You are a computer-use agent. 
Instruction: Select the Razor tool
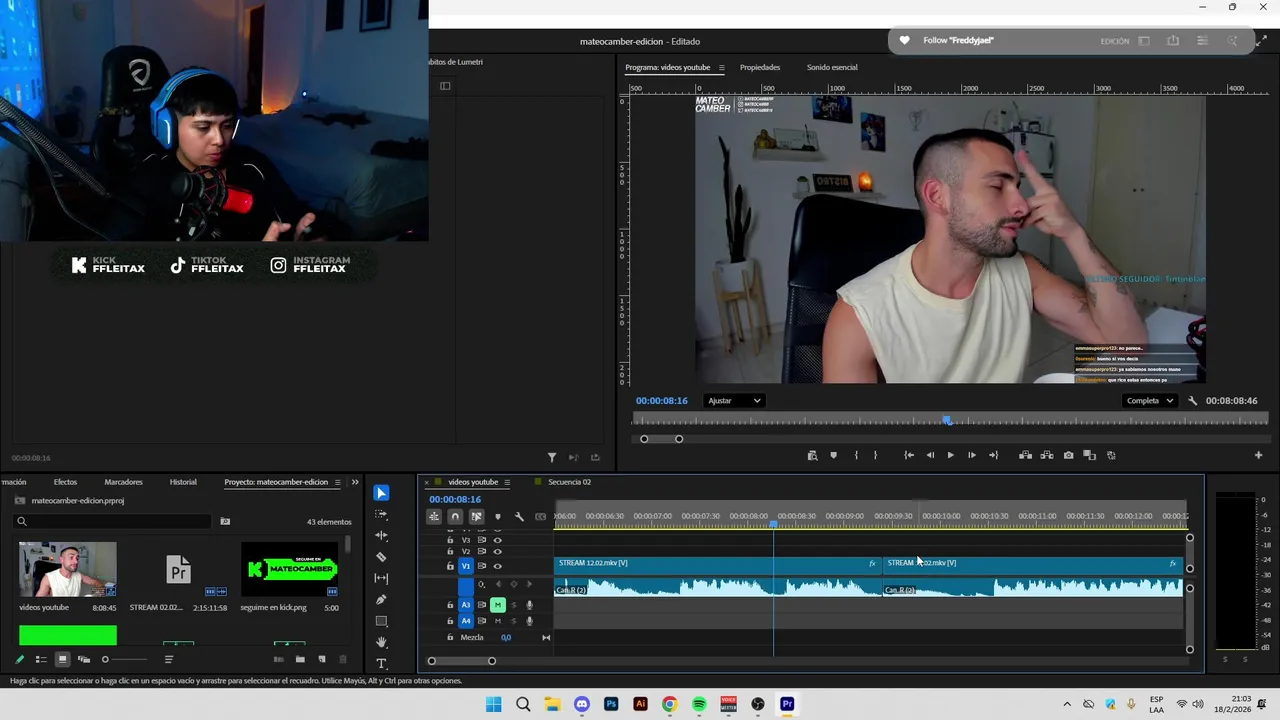click(x=381, y=557)
